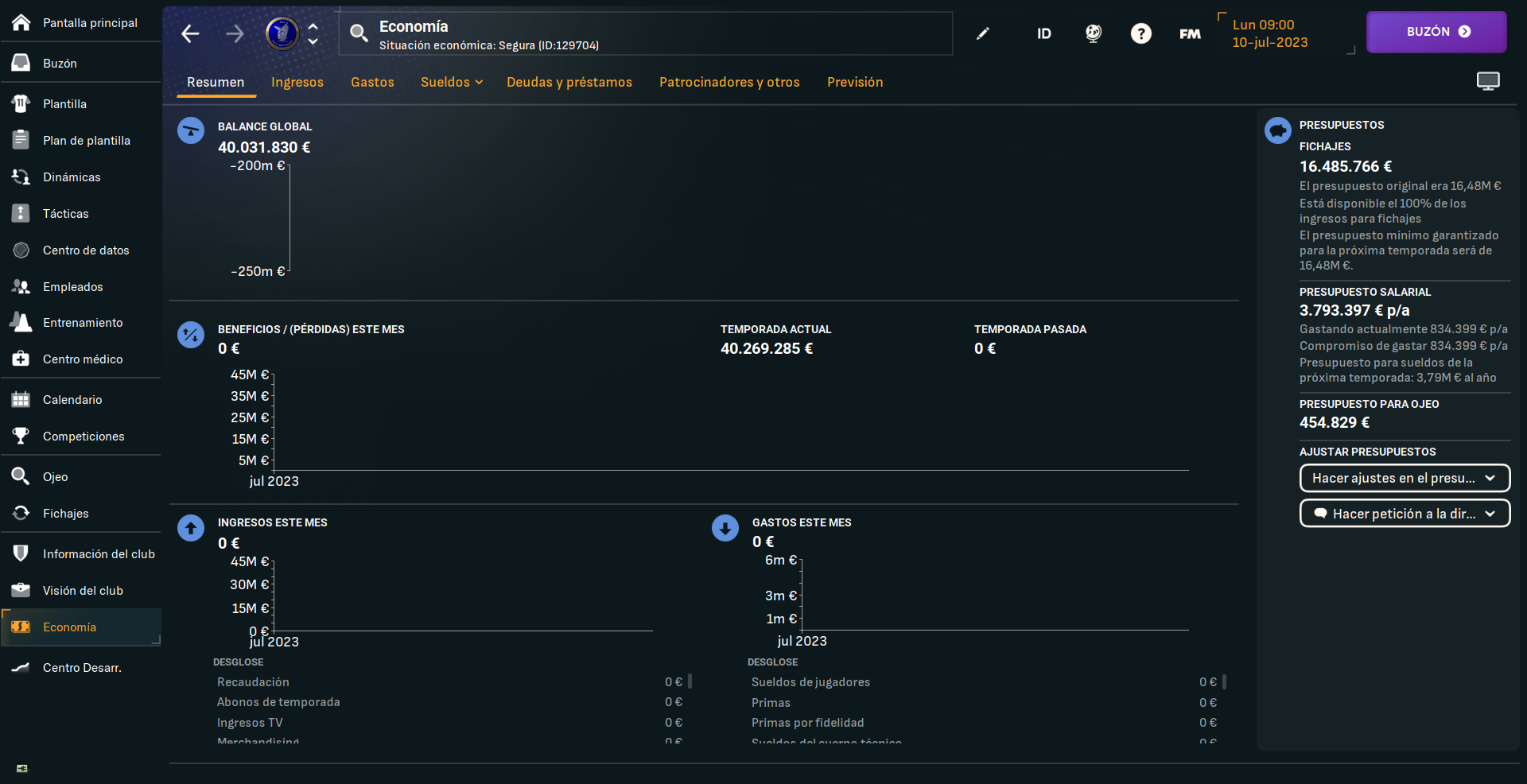Click the monitor display icon
This screenshot has height=784, width=1527.
click(1488, 81)
